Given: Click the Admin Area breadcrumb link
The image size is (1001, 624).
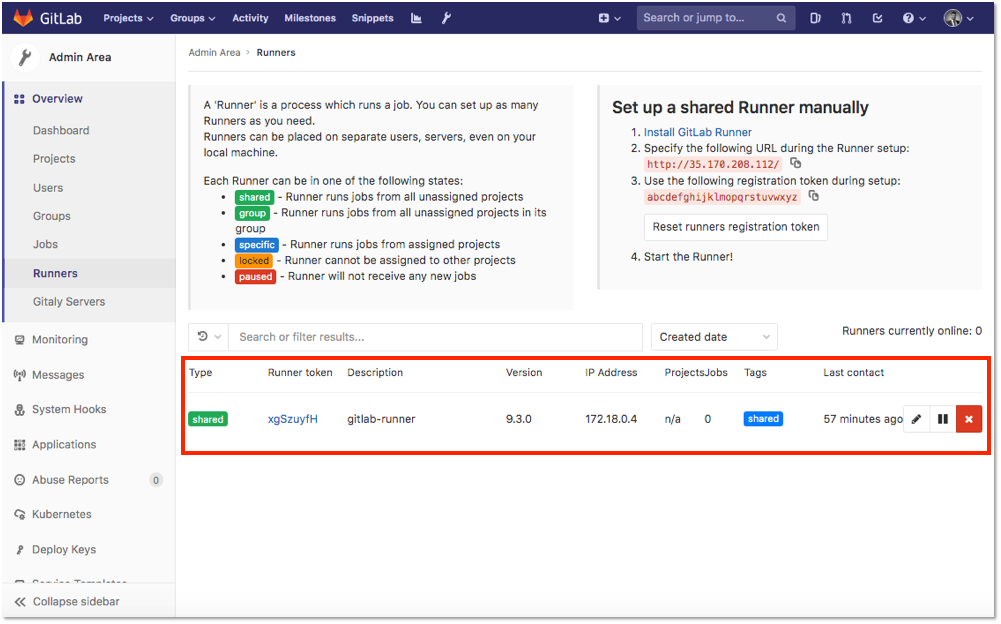Looking at the screenshot, I should [x=214, y=52].
